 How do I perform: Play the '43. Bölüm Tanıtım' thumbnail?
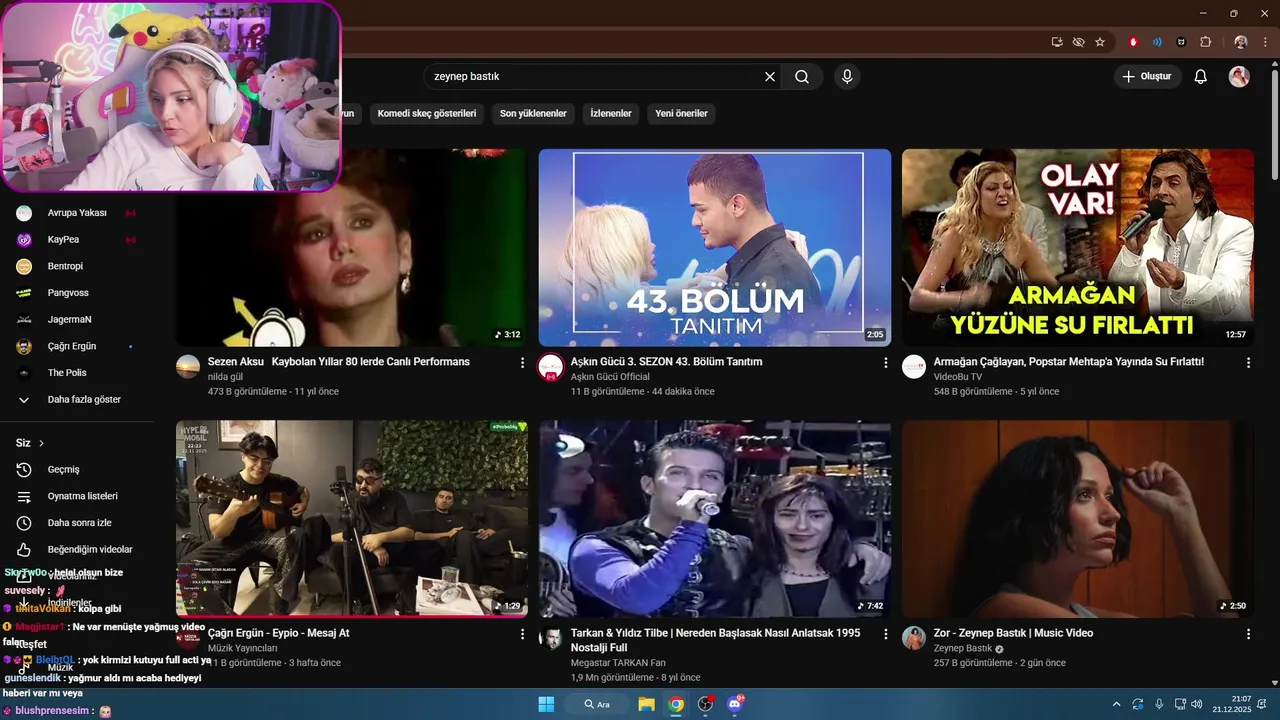click(714, 248)
